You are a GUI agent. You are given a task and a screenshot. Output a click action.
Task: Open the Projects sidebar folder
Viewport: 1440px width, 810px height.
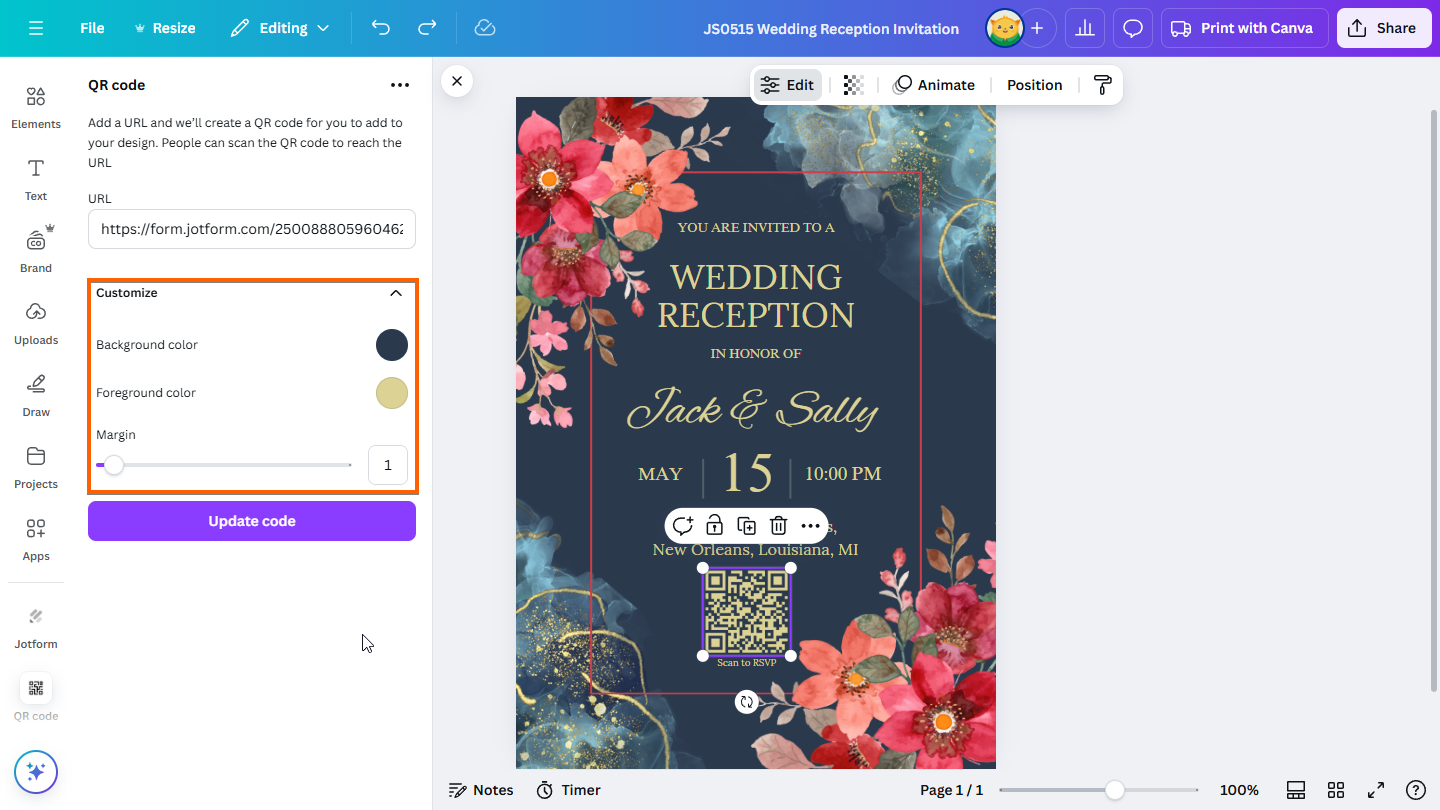[x=36, y=468]
